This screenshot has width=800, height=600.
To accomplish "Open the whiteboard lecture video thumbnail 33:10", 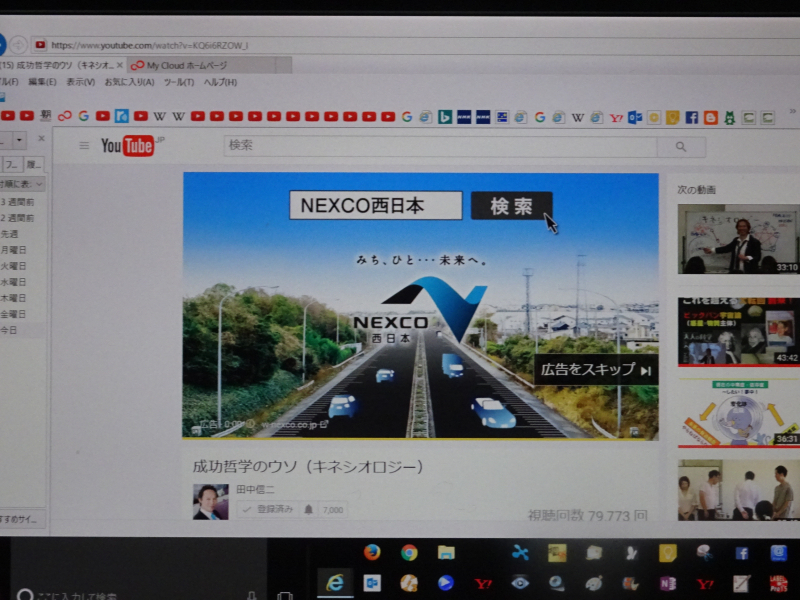I will [x=738, y=239].
